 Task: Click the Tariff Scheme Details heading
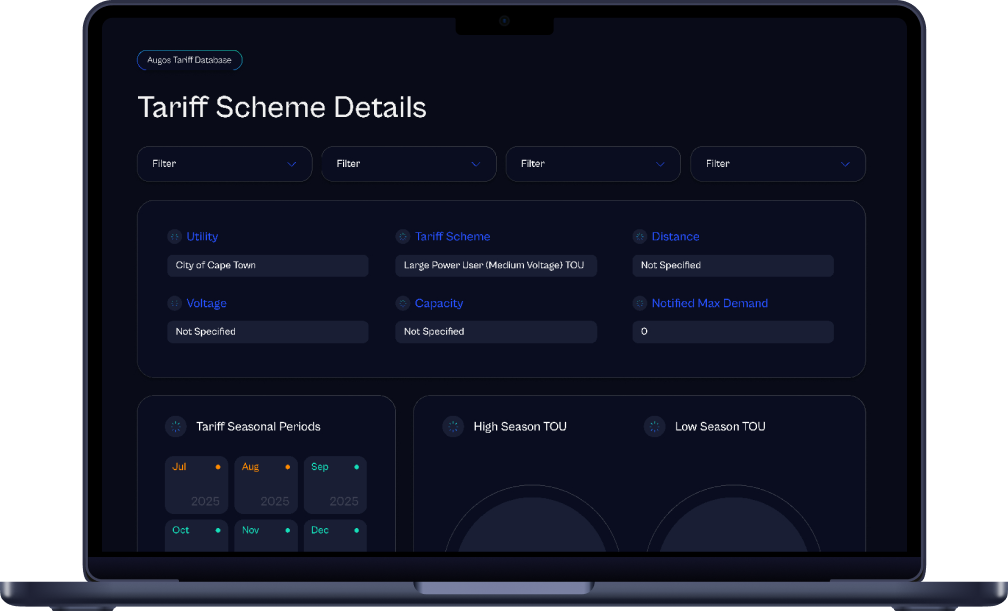tap(282, 107)
